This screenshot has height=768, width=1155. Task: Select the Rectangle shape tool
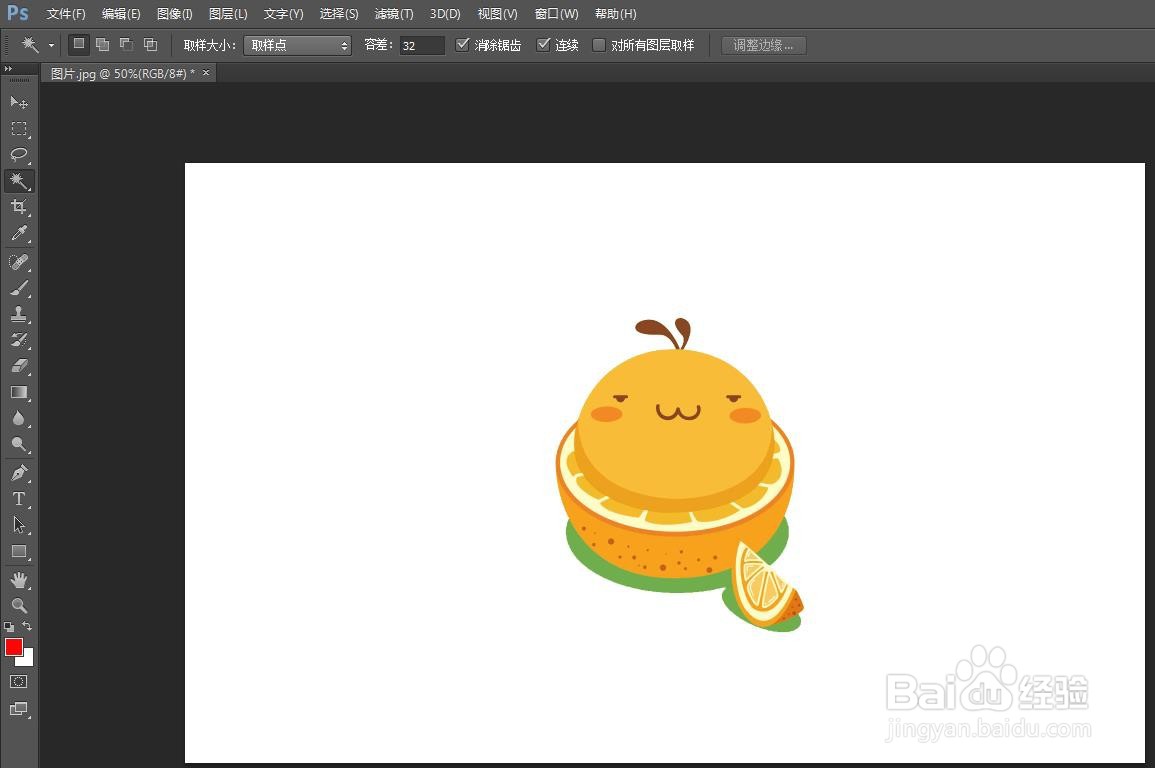pos(19,552)
